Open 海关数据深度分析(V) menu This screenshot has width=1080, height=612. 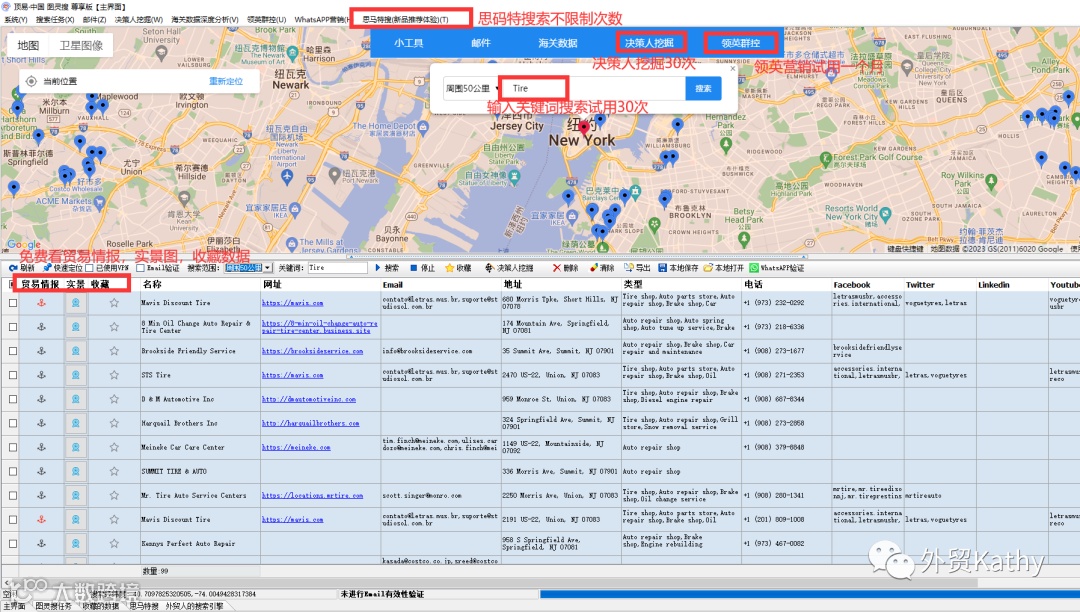coord(205,19)
